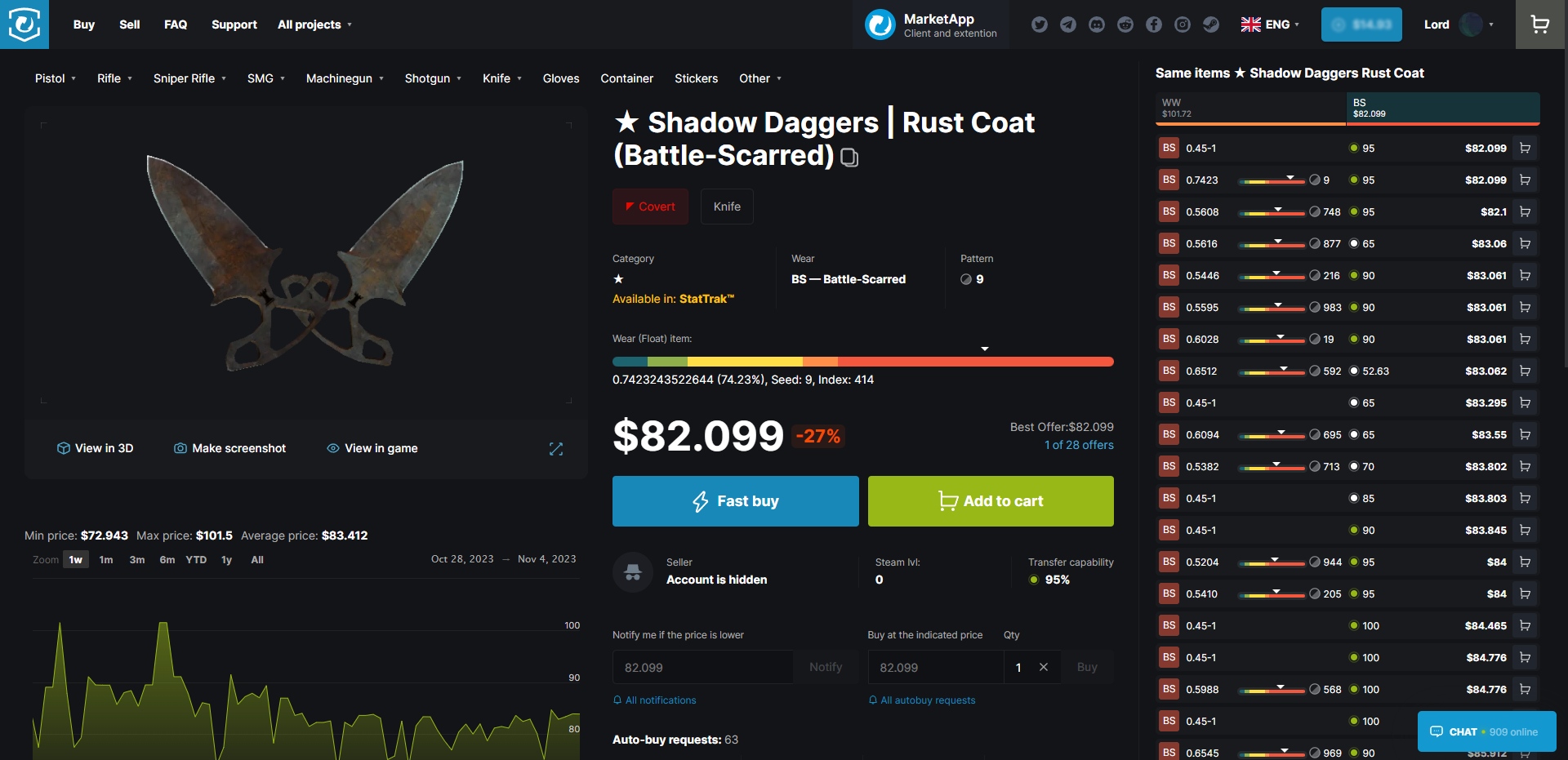This screenshot has width=1568, height=760.
Task: Add the $83.06 offer to cart
Action: click(x=1525, y=243)
